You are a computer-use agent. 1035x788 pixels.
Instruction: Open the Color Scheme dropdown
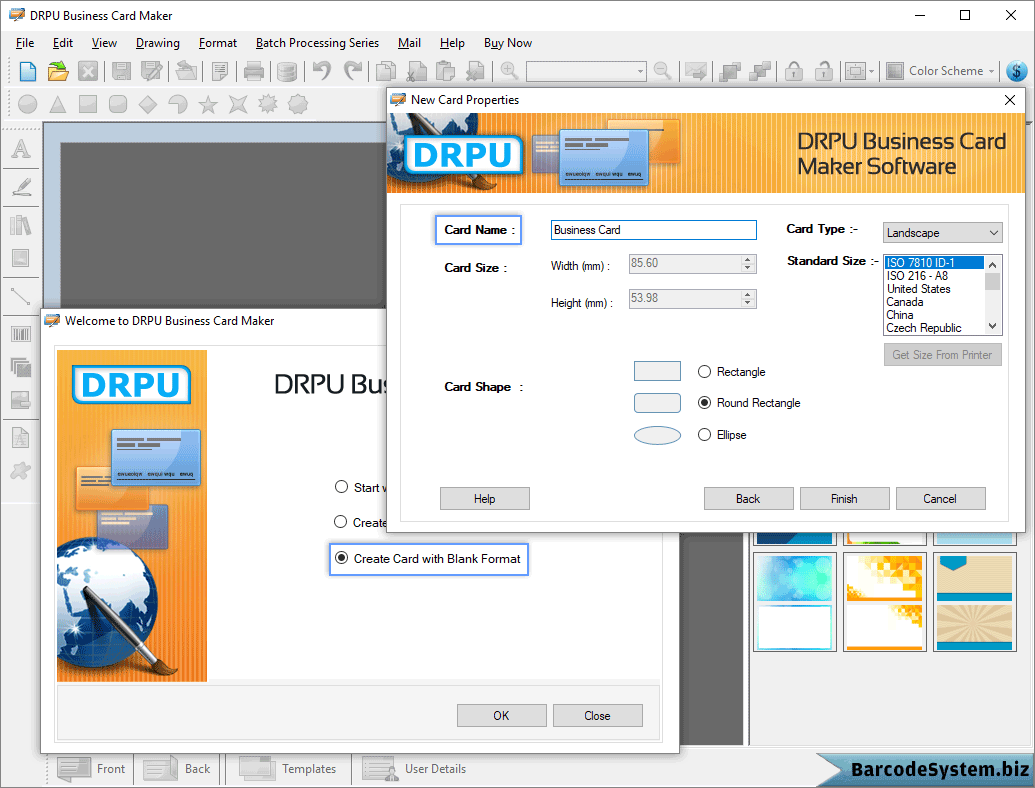click(x=940, y=71)
